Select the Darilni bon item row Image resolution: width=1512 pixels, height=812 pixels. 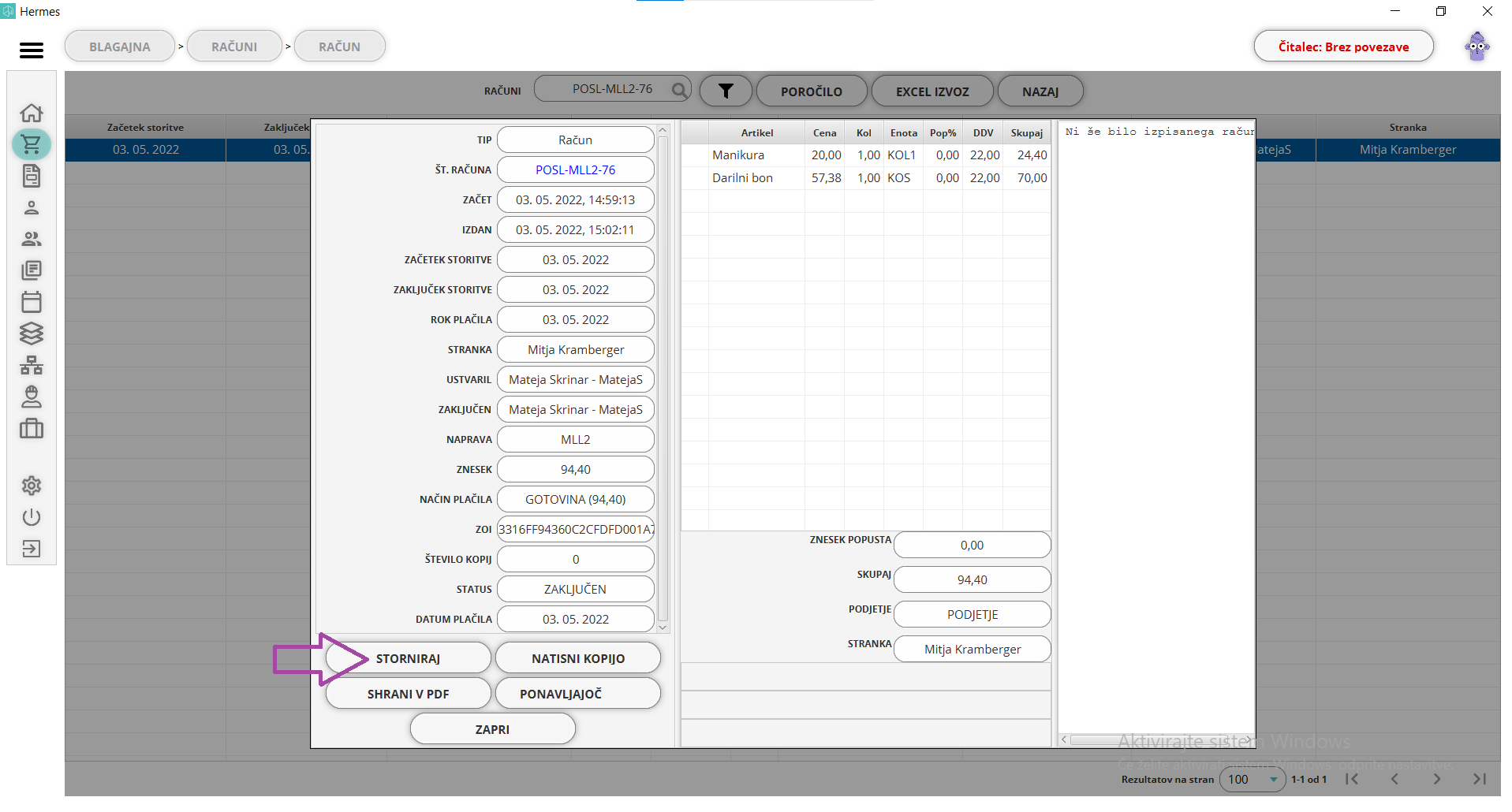click(865, 178)
